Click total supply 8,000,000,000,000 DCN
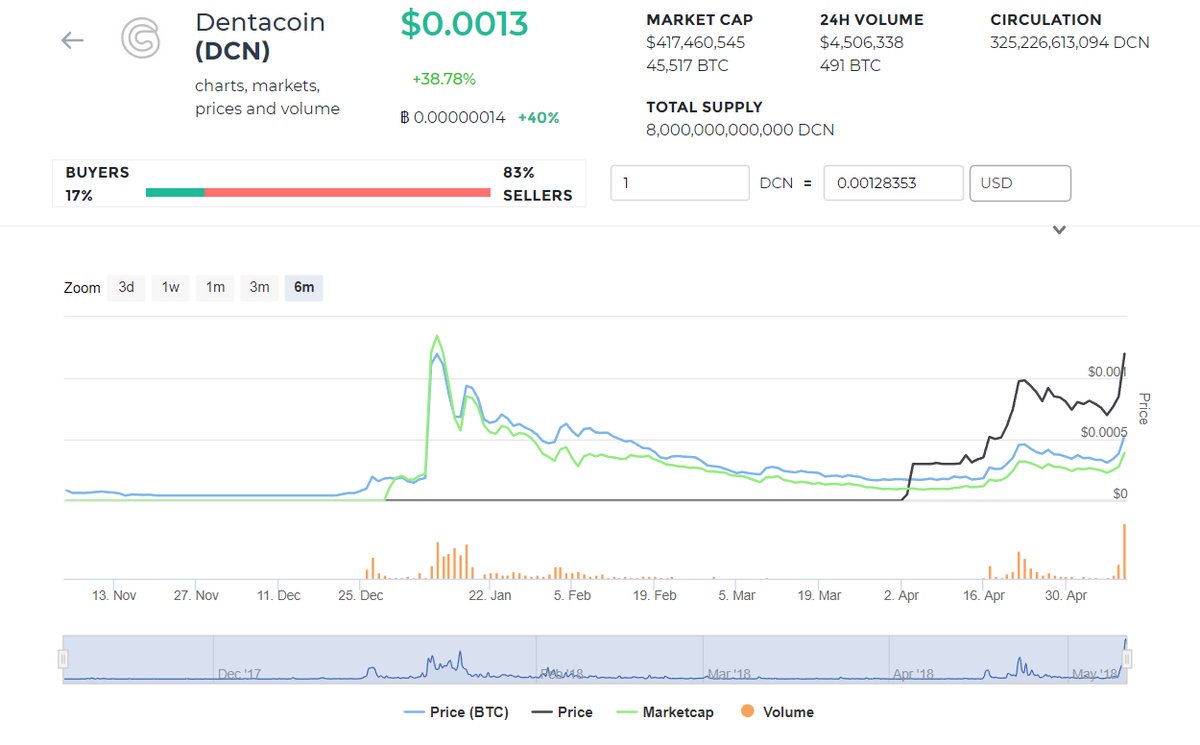Viewport: 1200px width, 745px height. 740,130
